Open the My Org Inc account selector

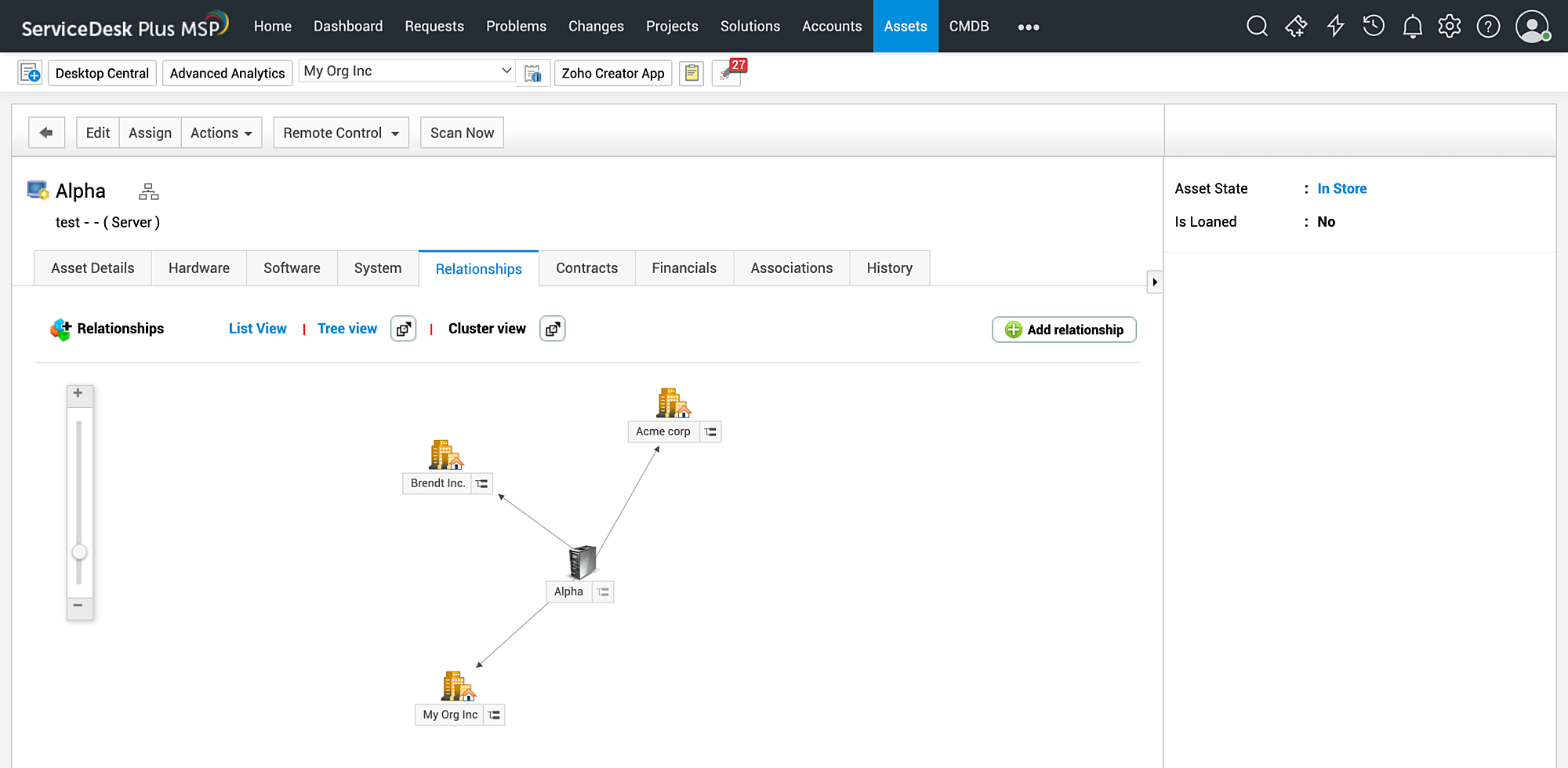[407, 71]
